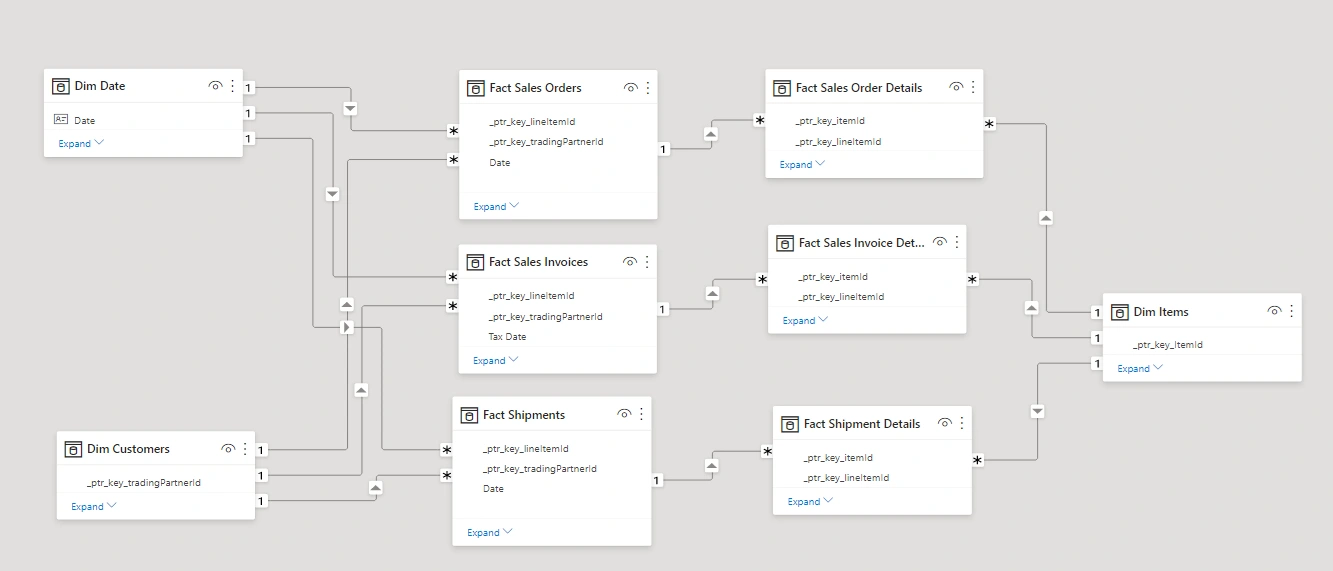Expand the Fact Sales Order Details table
Screen dimensions: 1333x571
point(802,165)
